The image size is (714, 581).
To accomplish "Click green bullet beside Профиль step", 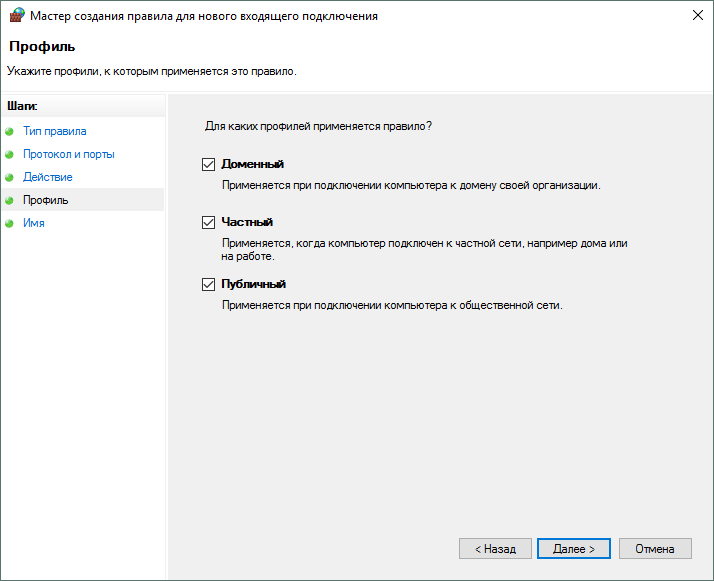I will (10, 200).
